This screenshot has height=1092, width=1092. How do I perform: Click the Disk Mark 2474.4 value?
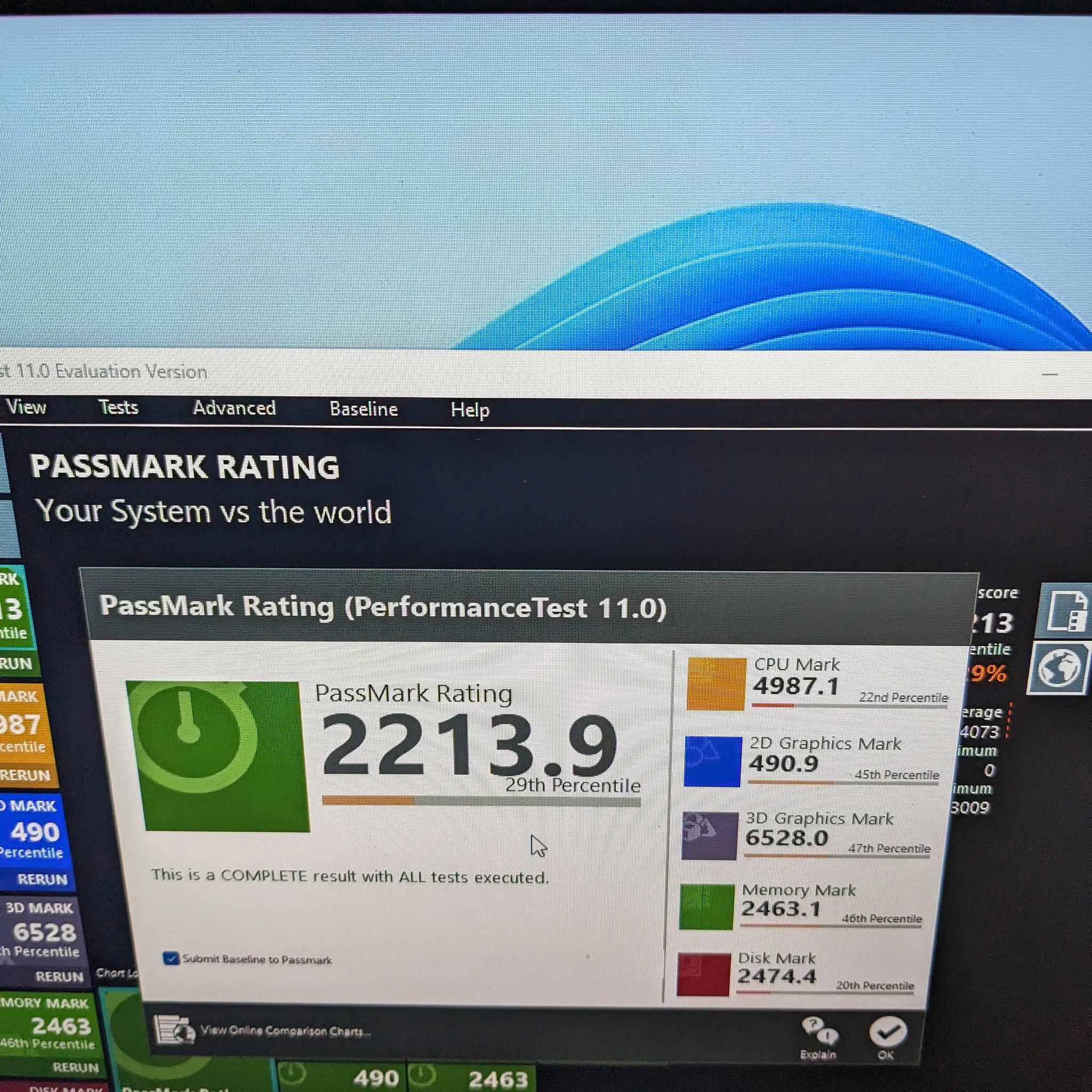pyautogui.click(x=776, y=976)
